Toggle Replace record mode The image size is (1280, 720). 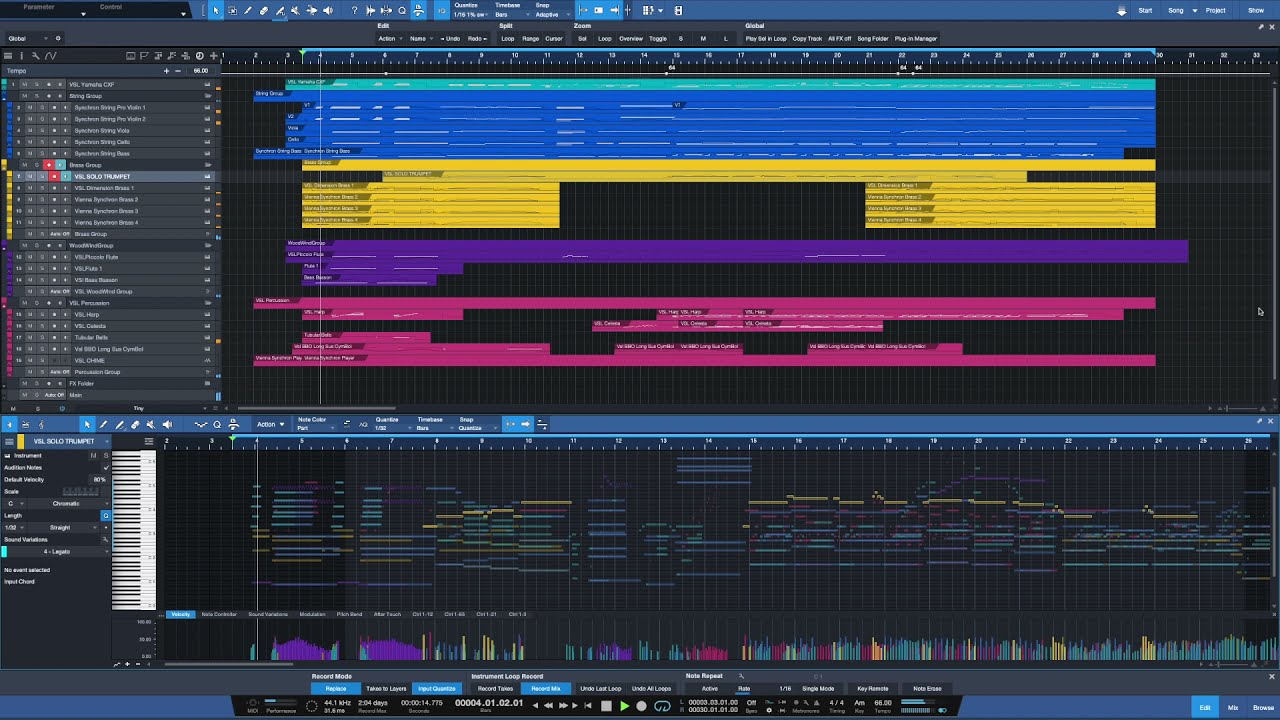point(336,688)
